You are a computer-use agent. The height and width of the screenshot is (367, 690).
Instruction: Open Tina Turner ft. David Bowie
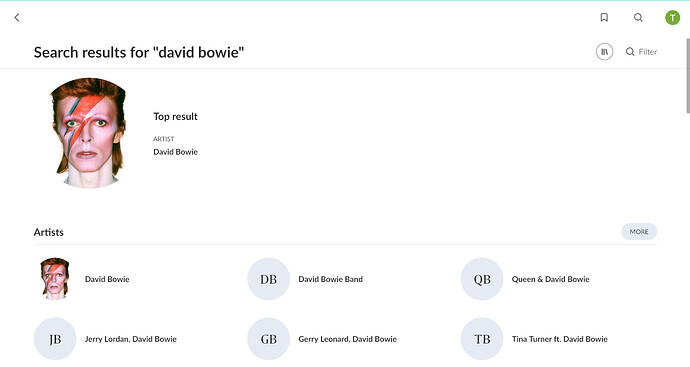(559, 339)
